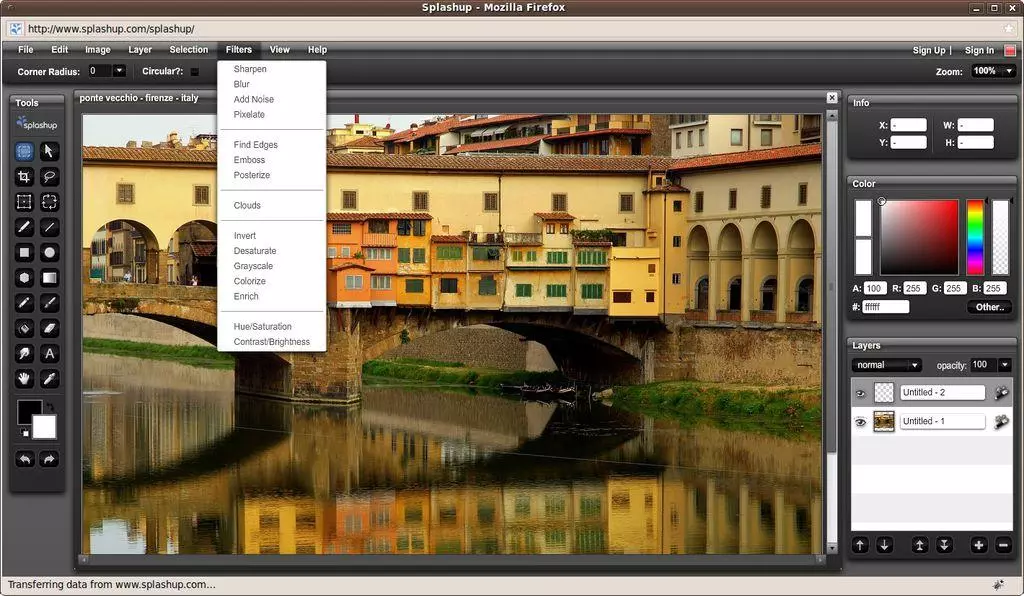The height and width of the screenshot is (596, 1024).
Task: Expand the Zoom percentage dropdown
Action: [x=1008, y=71]
